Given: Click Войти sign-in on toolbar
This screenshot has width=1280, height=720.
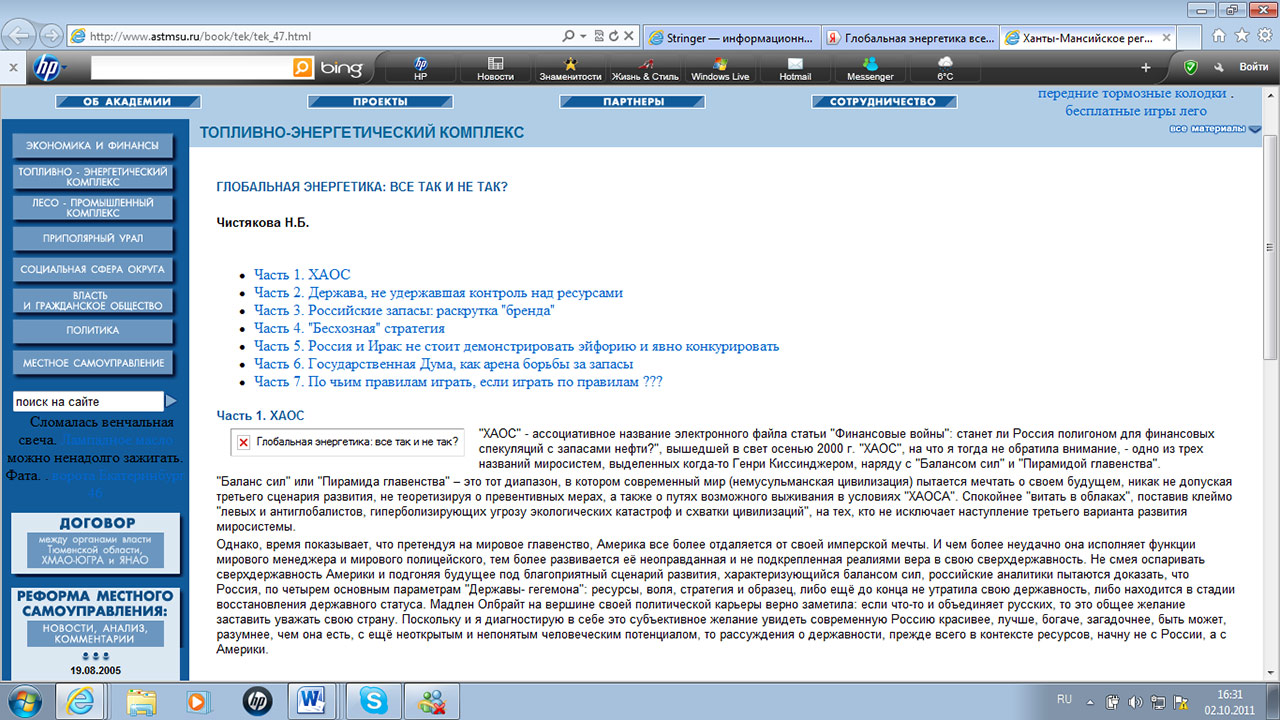Looking at the screenshot, I should point(1254,67).
